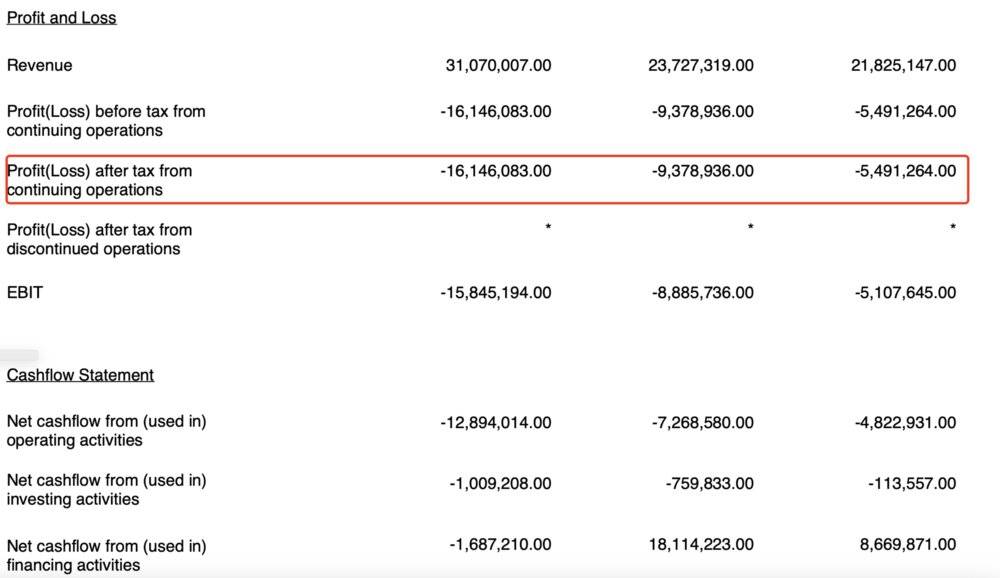Select the financing cashflow value 18,114,223.00
This screenshot has width=1000, height=578.
[x=701, y=545]
